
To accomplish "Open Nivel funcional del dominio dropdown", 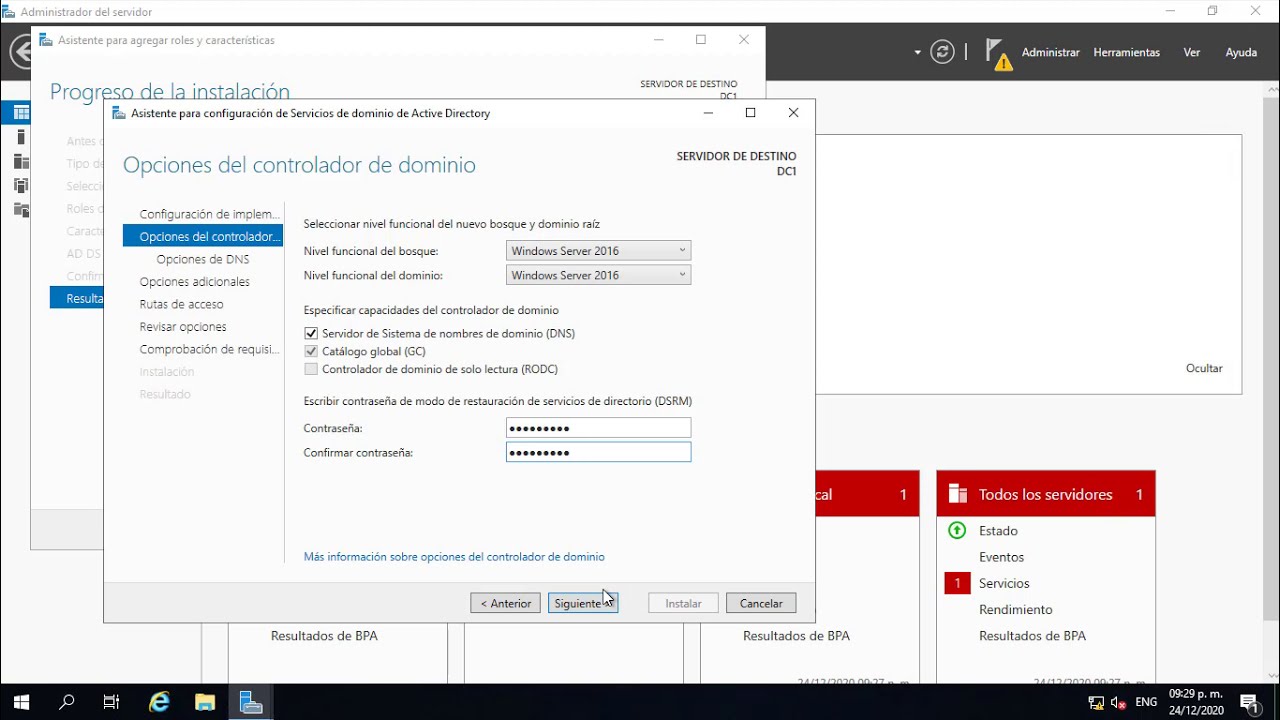I will click(x=598, y=275).
